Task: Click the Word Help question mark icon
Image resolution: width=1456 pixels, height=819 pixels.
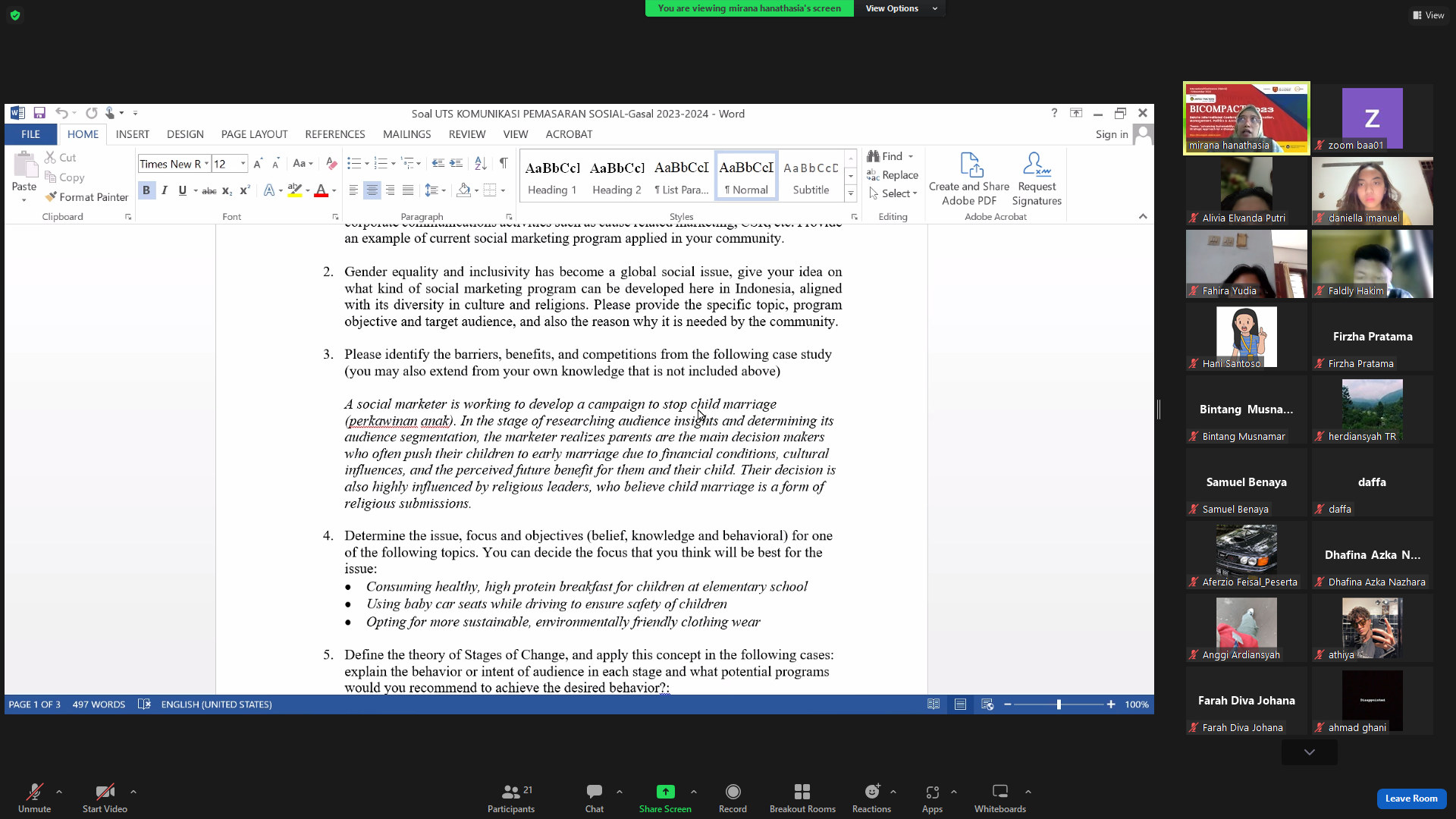Action: coord(1054,113)
